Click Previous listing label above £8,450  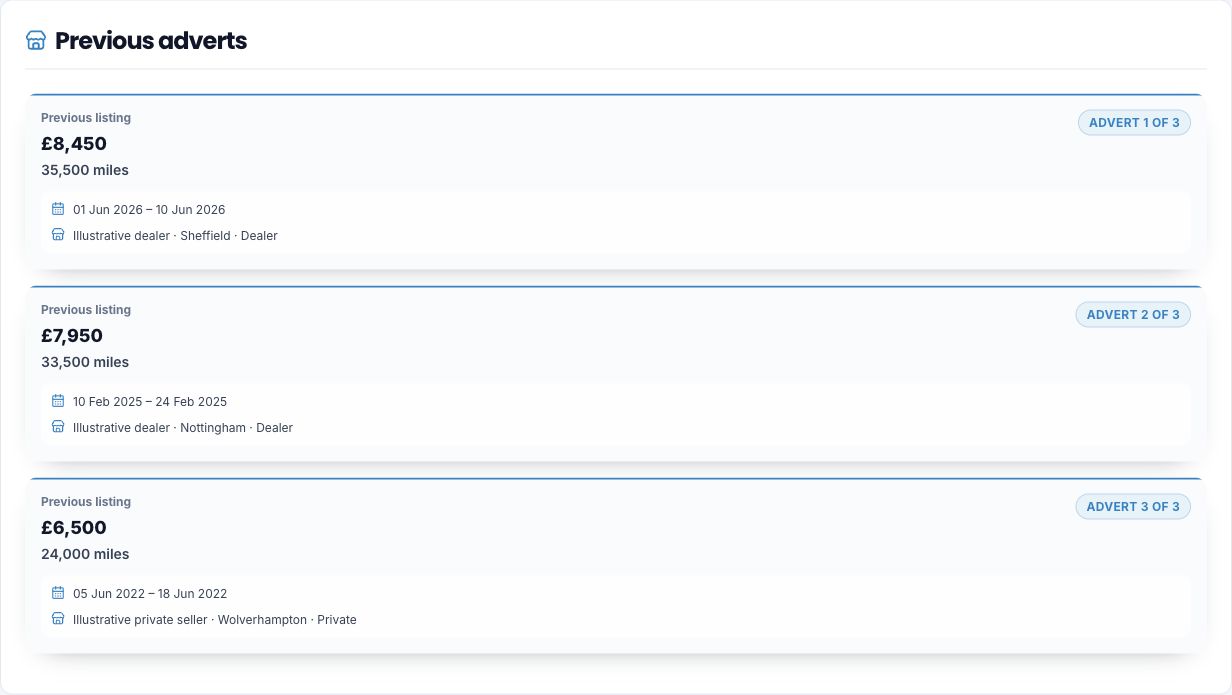pos(86,118)
